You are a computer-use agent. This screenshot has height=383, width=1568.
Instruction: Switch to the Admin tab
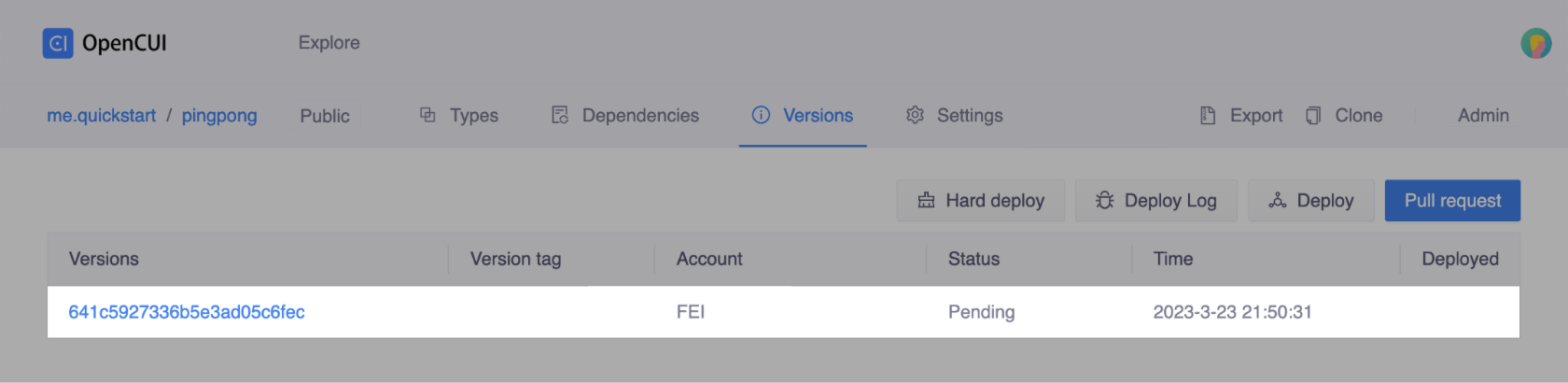(x=1483, y=115)
